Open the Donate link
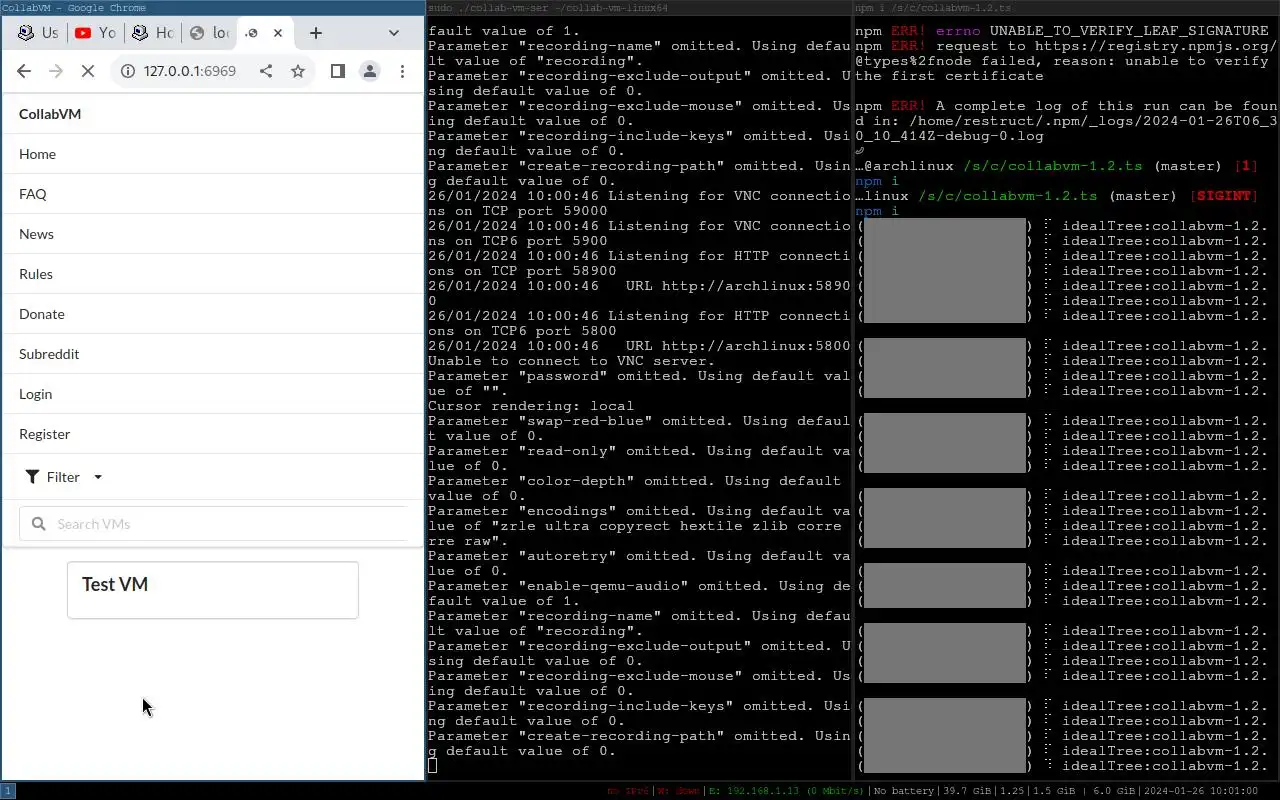The image size is (1280, 800). [x=213, y=314]
